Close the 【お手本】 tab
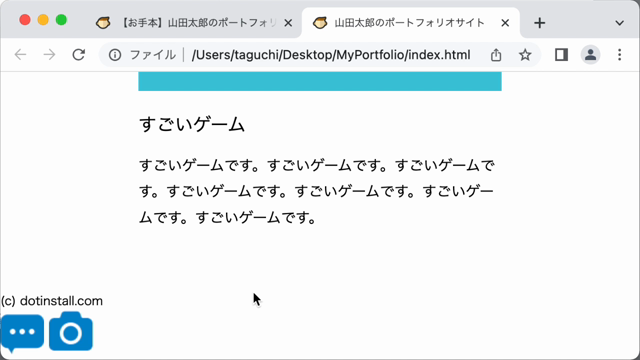The width and height of the screenshot is (640, 360). click(x=288, y=23)
